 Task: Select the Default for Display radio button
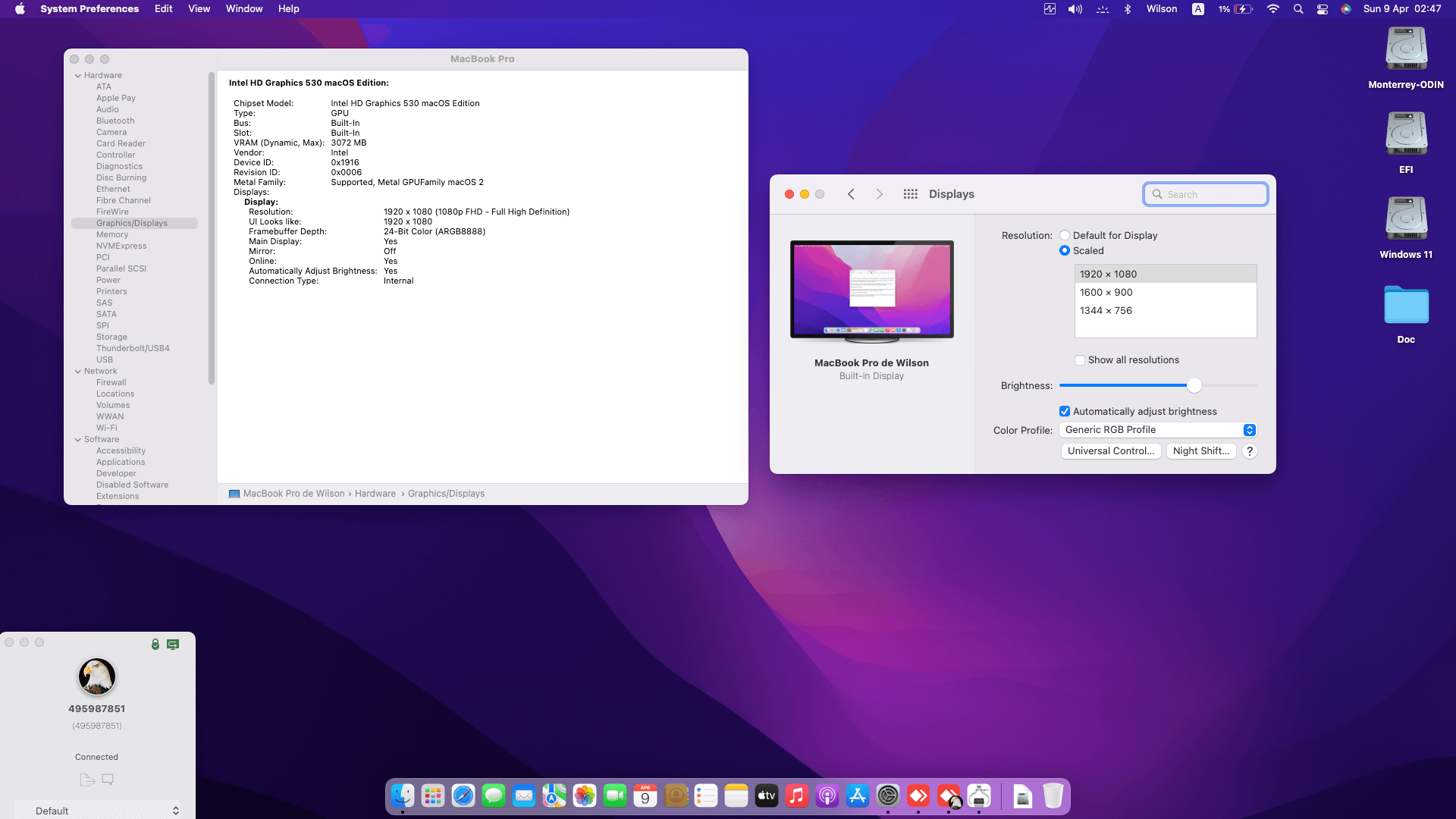pos(1065,235)
